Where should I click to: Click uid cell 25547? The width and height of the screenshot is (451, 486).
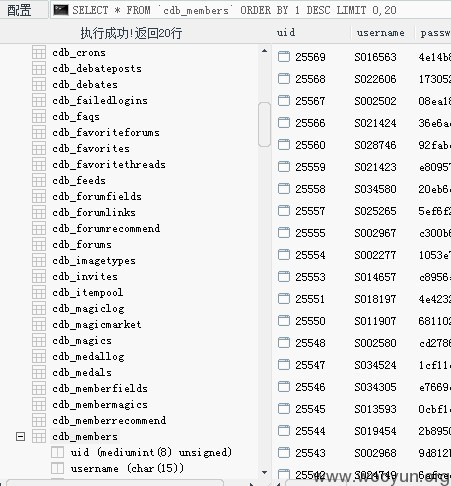tap(310, 365)
